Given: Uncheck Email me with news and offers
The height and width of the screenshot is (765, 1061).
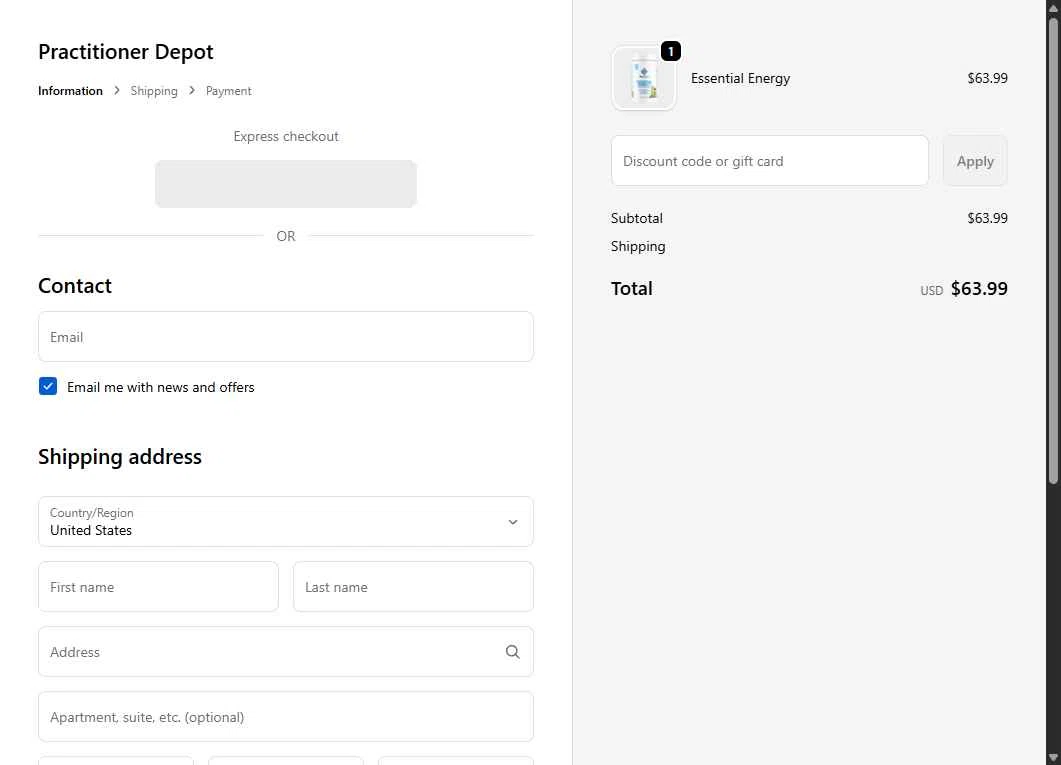Looking at the screenshot, I should [x=48, y=386].
